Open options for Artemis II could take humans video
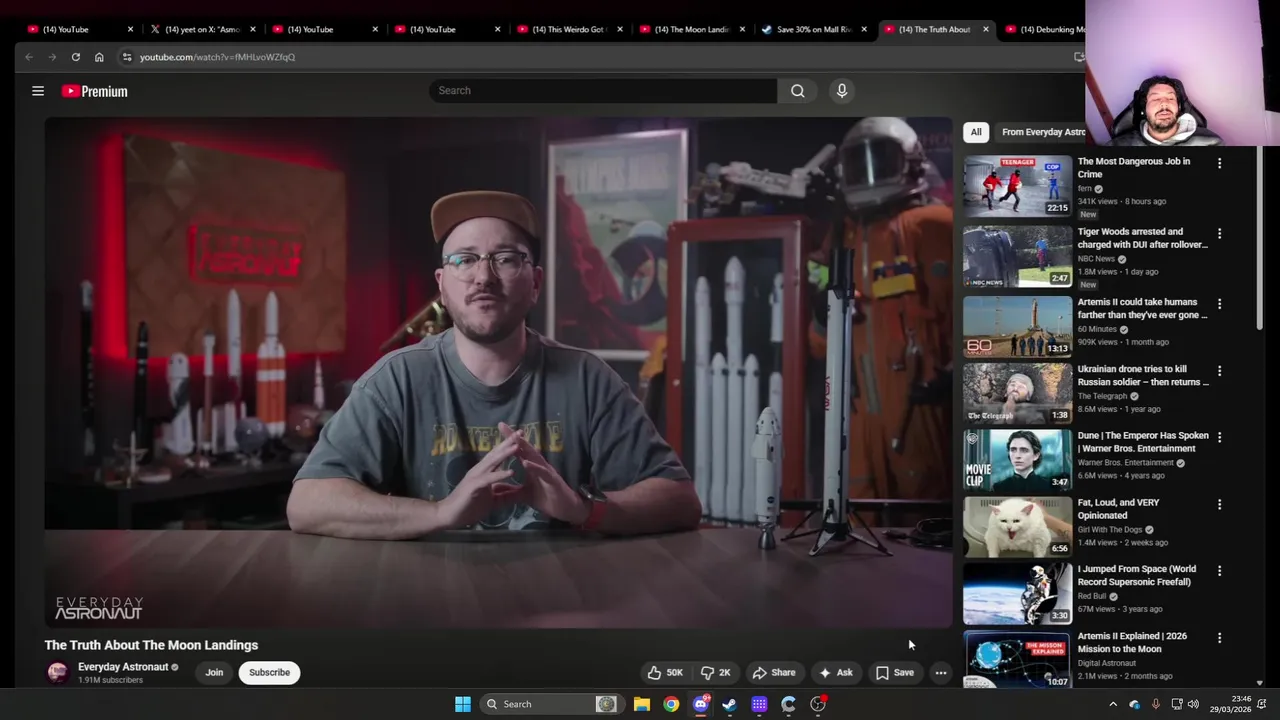Screen dimensions: 1280x720 point(1219,303)
